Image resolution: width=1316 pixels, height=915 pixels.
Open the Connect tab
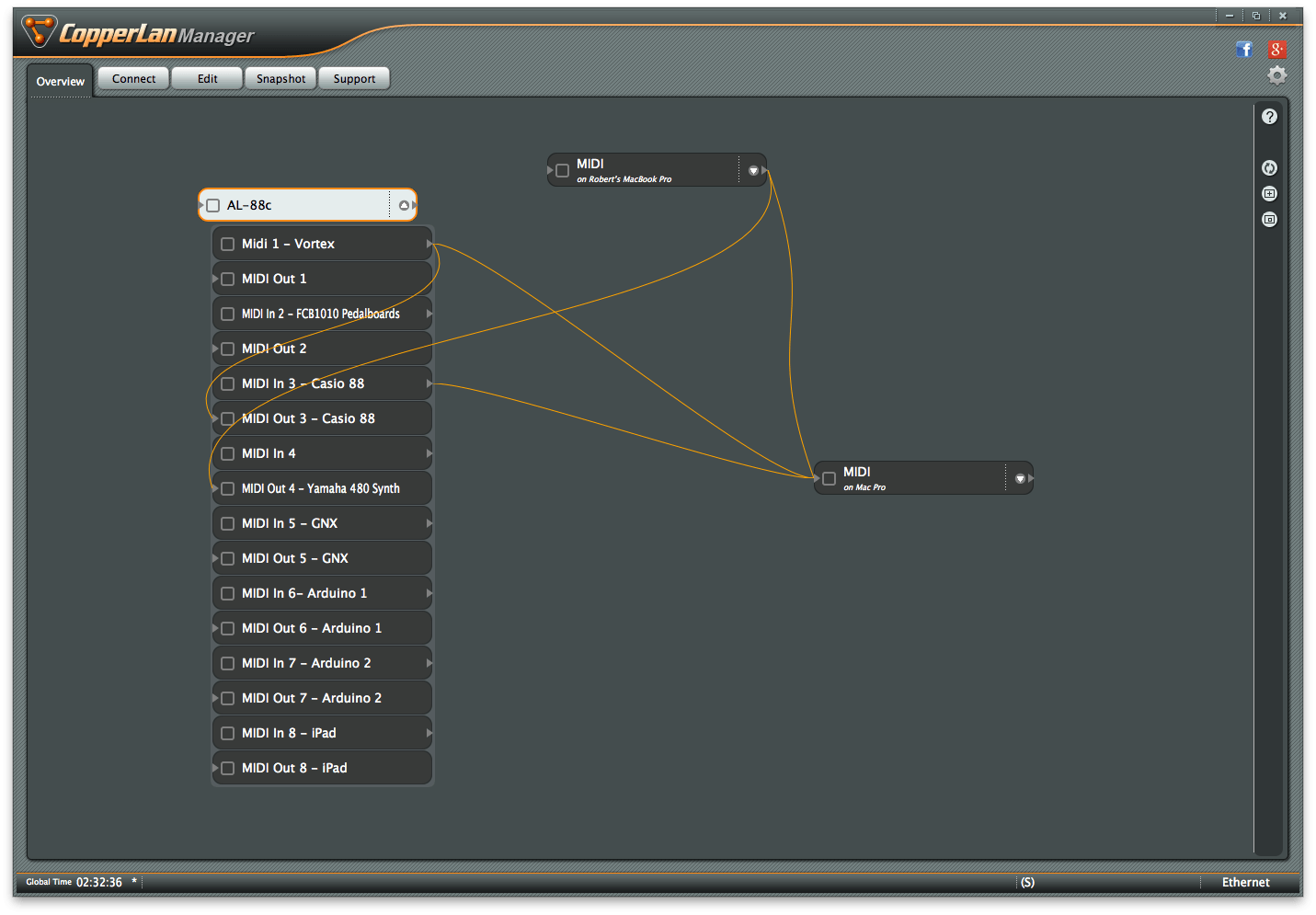[x=133, y=79]
